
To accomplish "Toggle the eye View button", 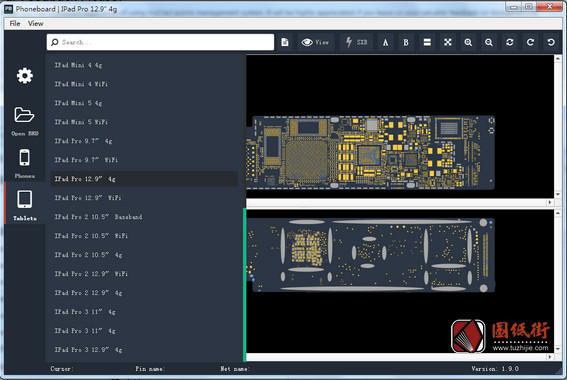I will pyautogui.click(x=315, y=42).
